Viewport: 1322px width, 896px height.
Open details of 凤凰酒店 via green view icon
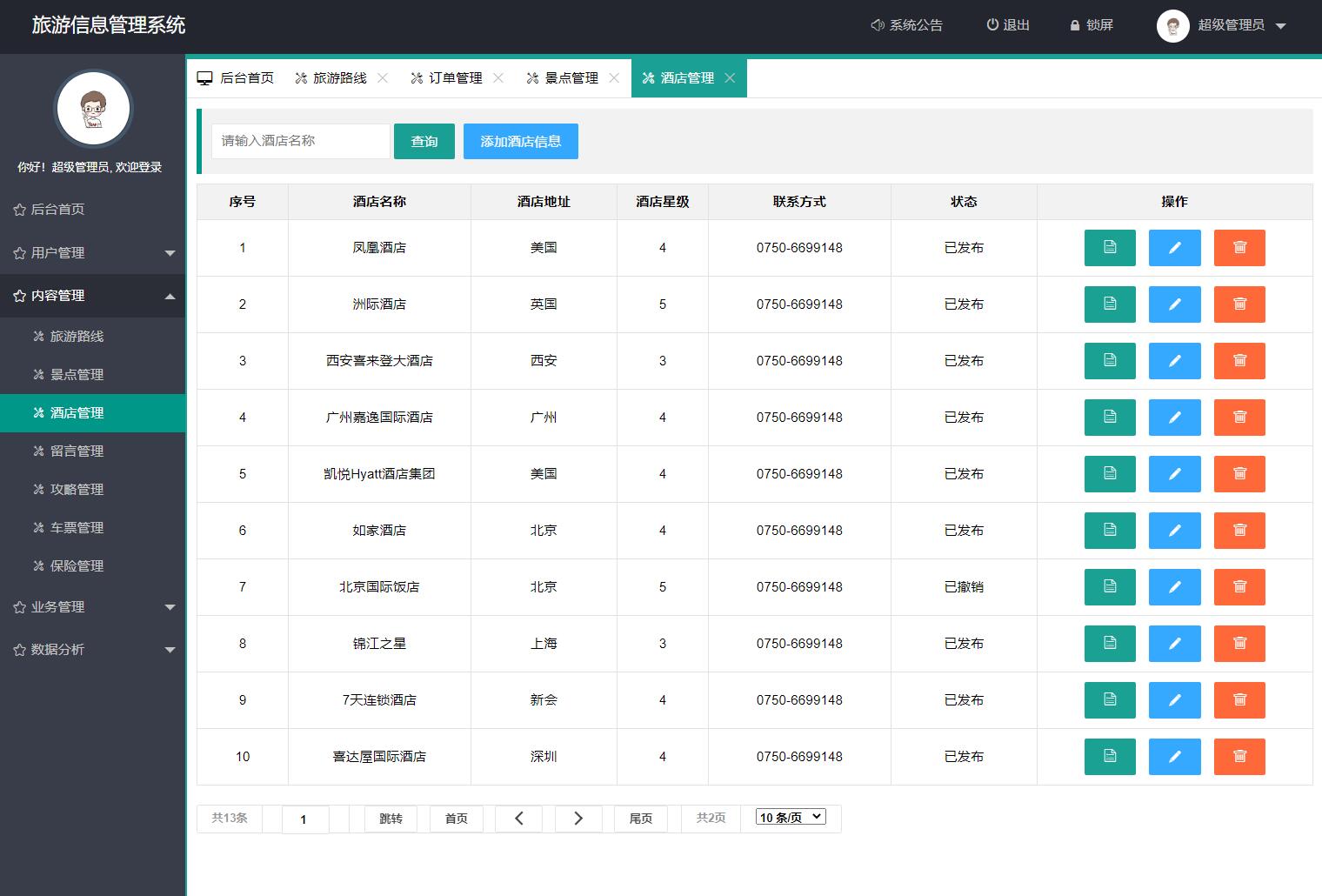[x=1110, y=248]
